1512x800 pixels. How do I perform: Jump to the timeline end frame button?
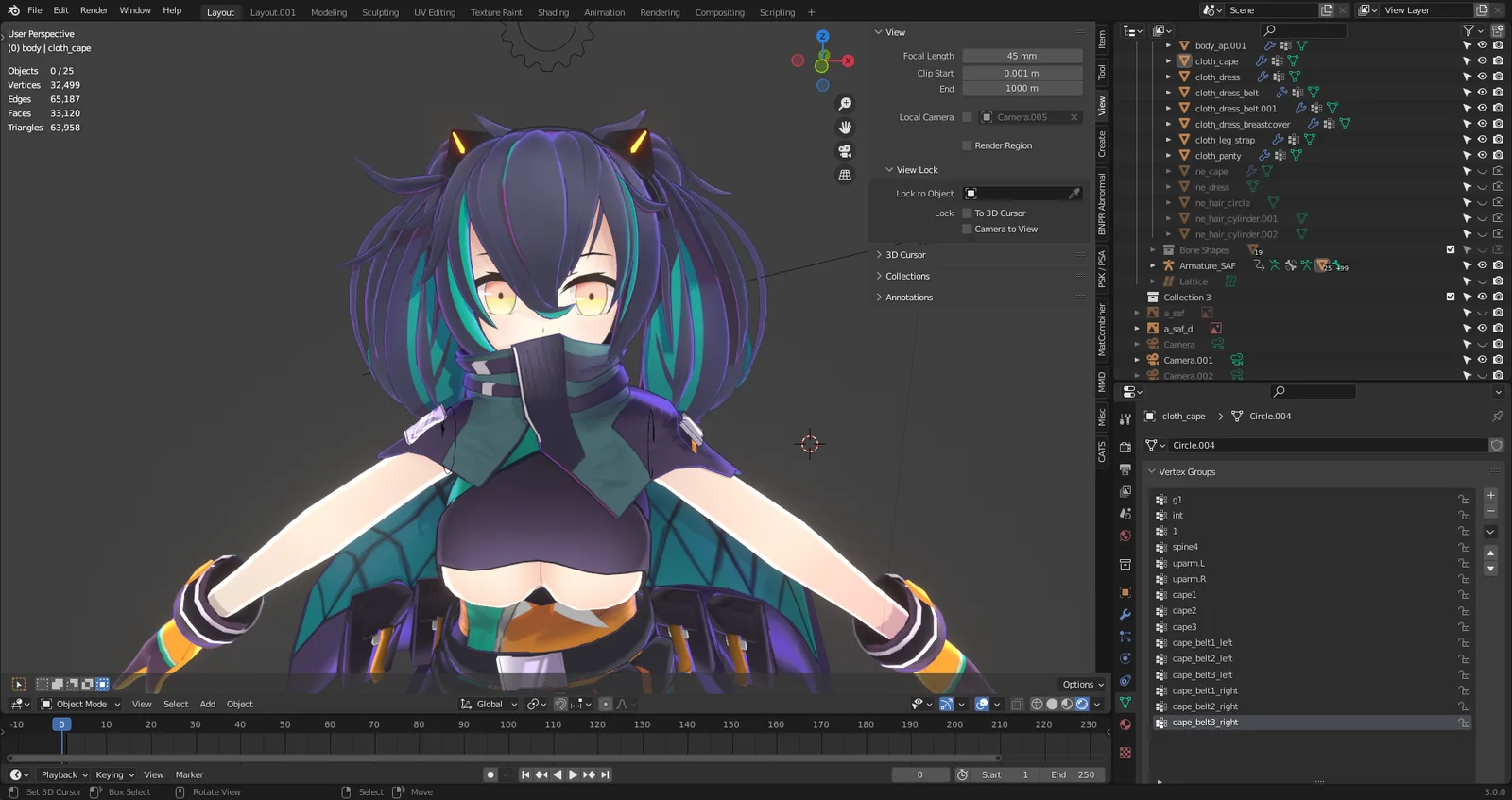(x=606, y=774)
